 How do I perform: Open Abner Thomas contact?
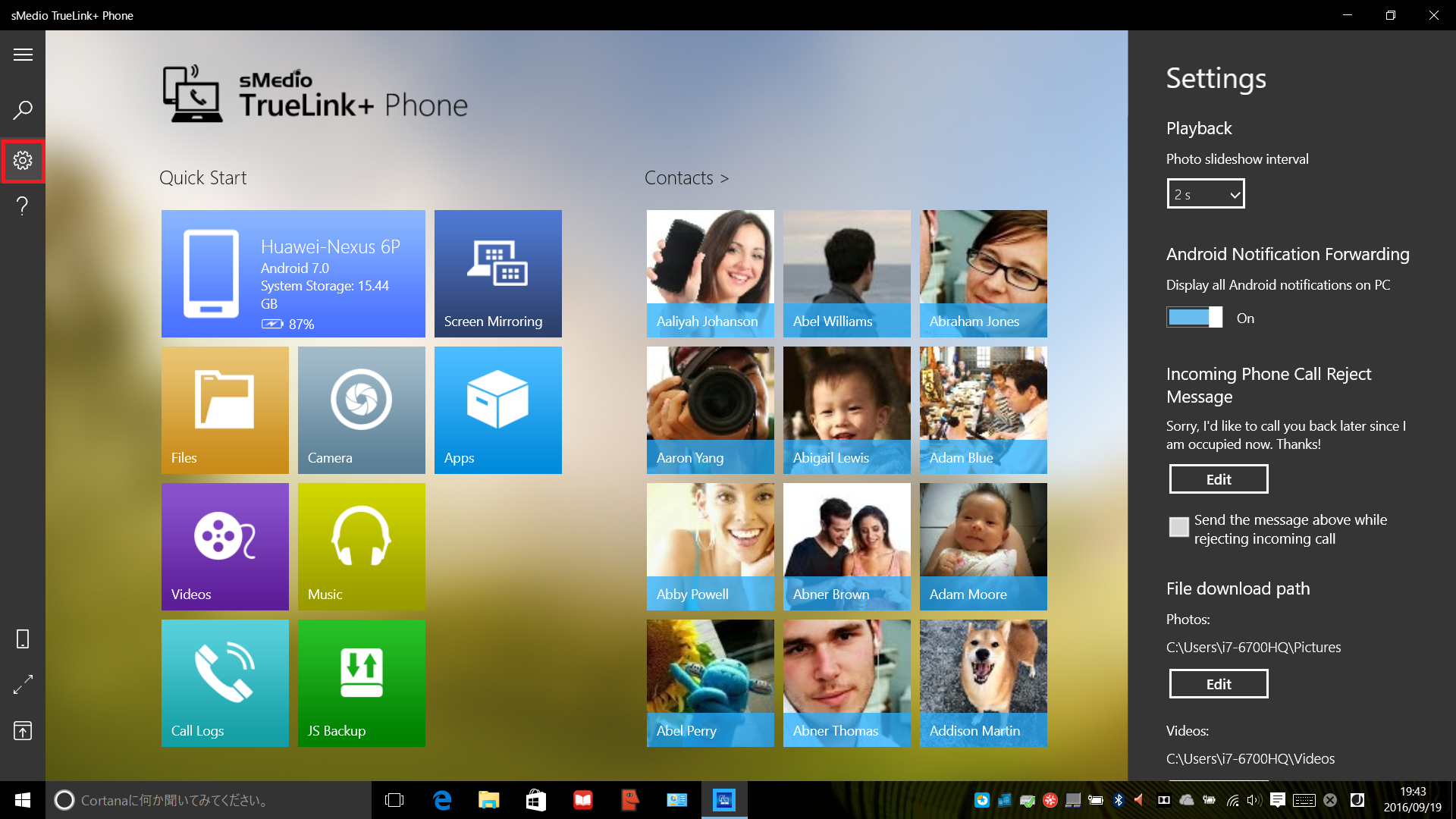pos(846,683)
